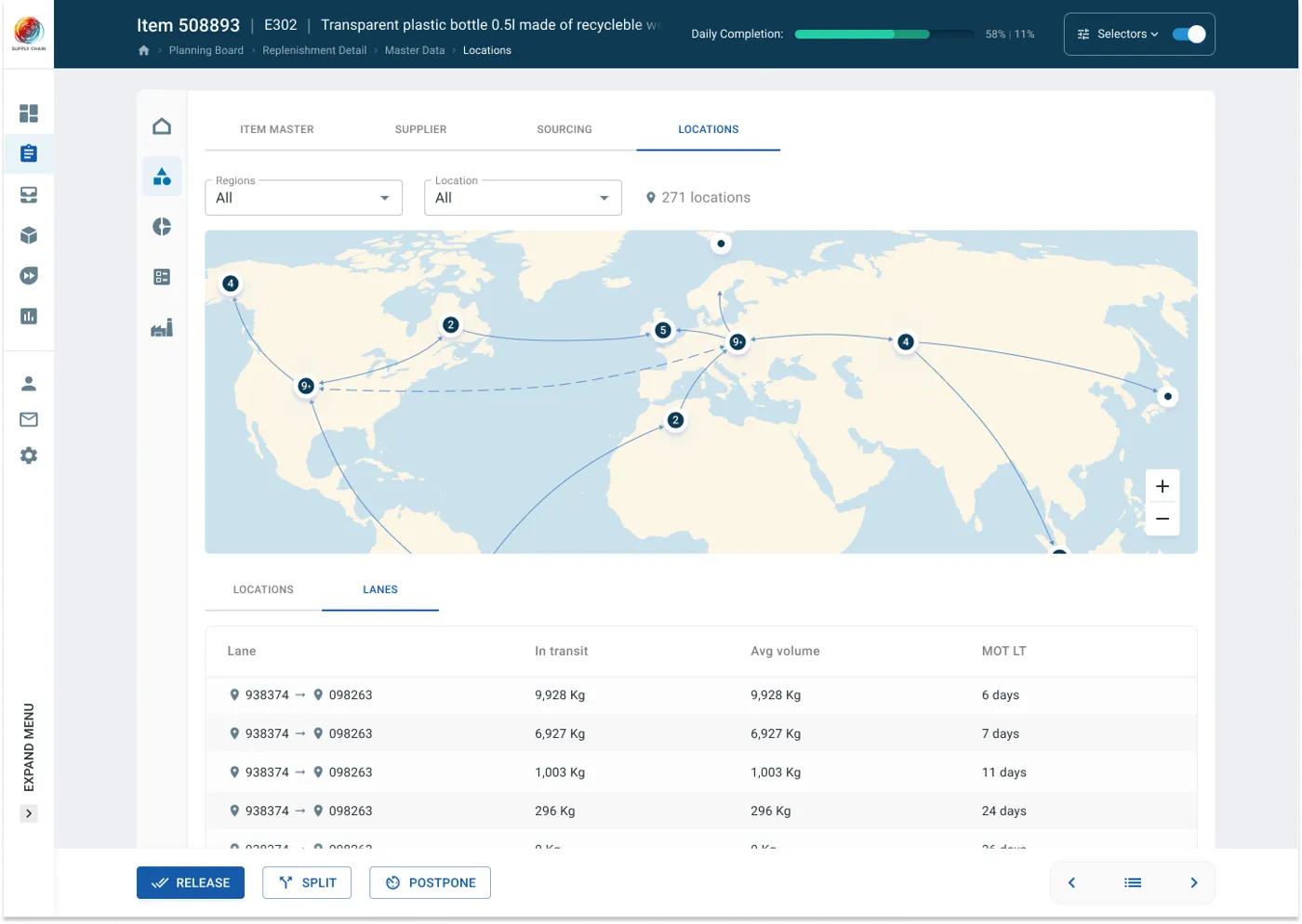Click the Split button
The image size is (1302, 924).
pyautogui.click(x=307, y=883)
